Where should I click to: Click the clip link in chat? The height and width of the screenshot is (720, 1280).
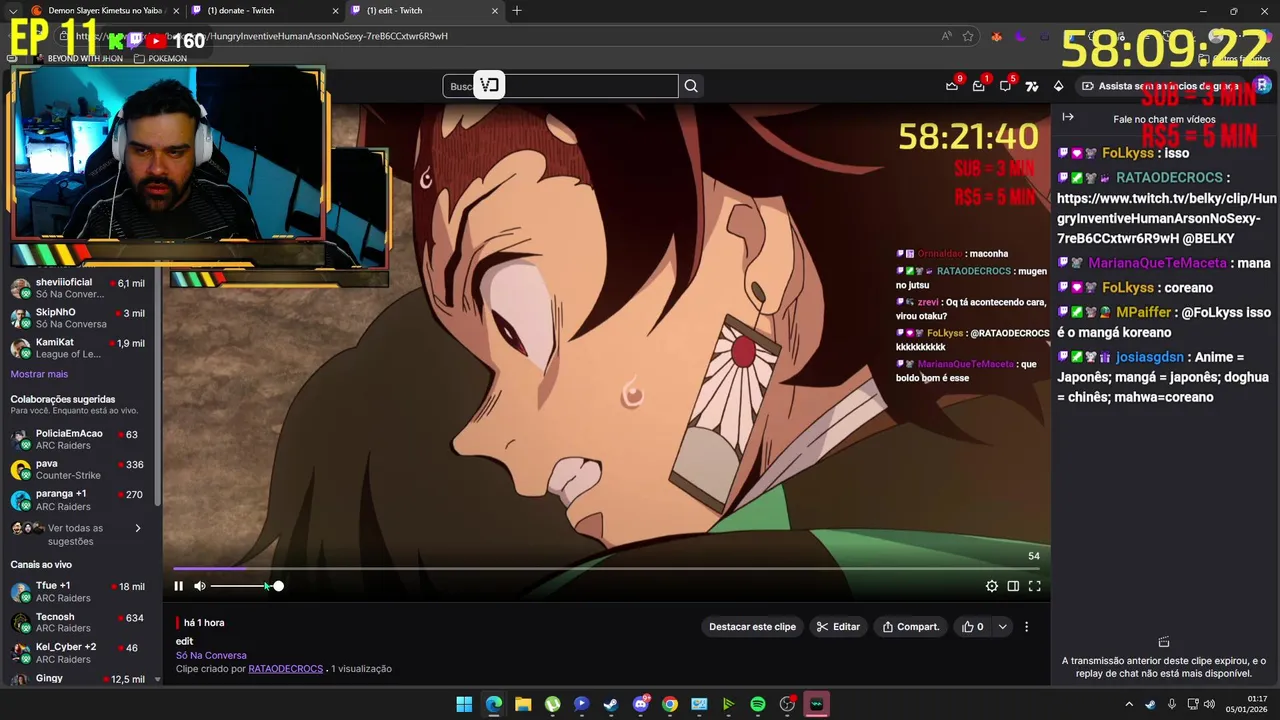1167,218
